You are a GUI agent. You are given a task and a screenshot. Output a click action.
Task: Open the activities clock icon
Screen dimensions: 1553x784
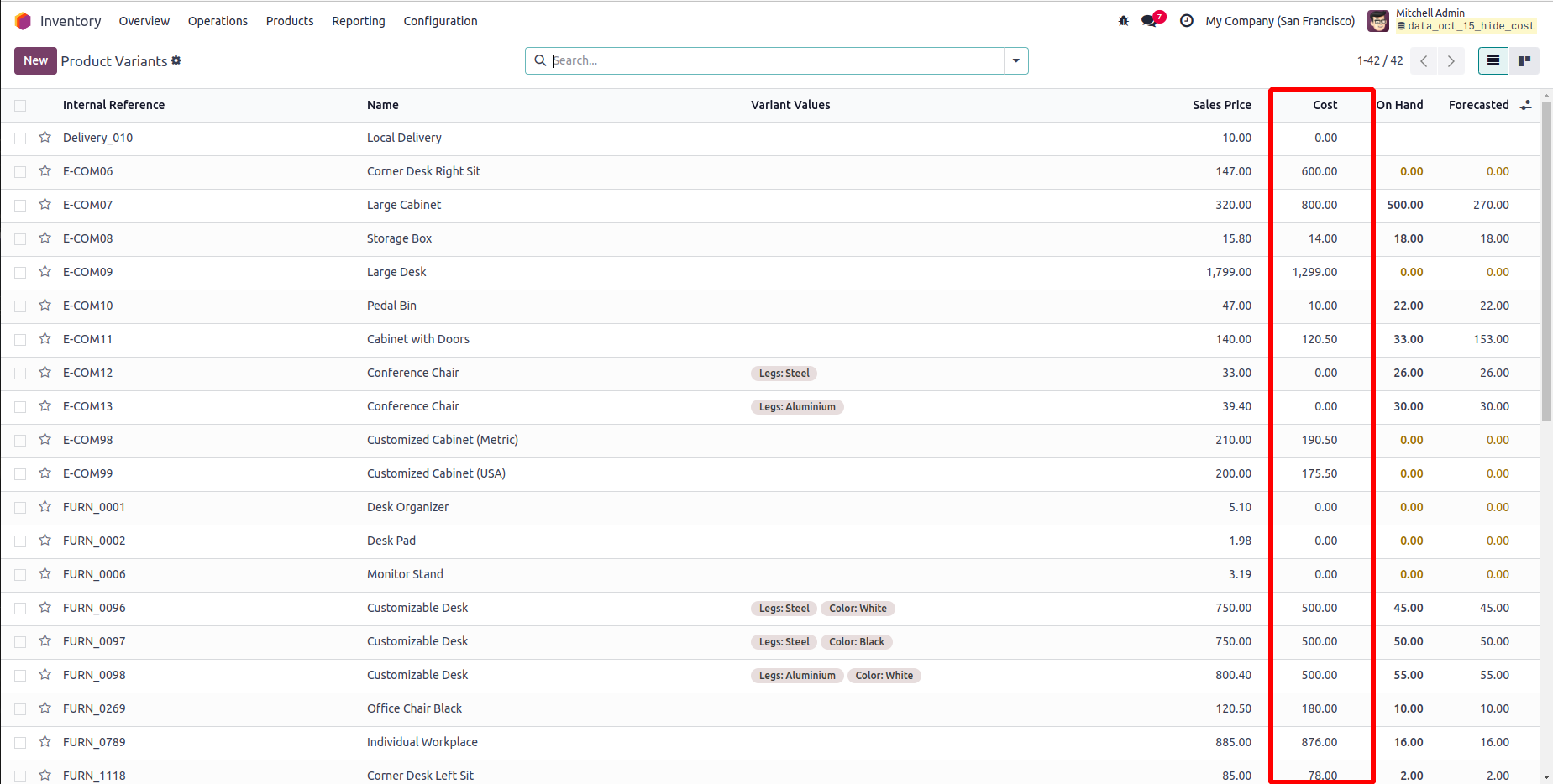point(1186,21)
